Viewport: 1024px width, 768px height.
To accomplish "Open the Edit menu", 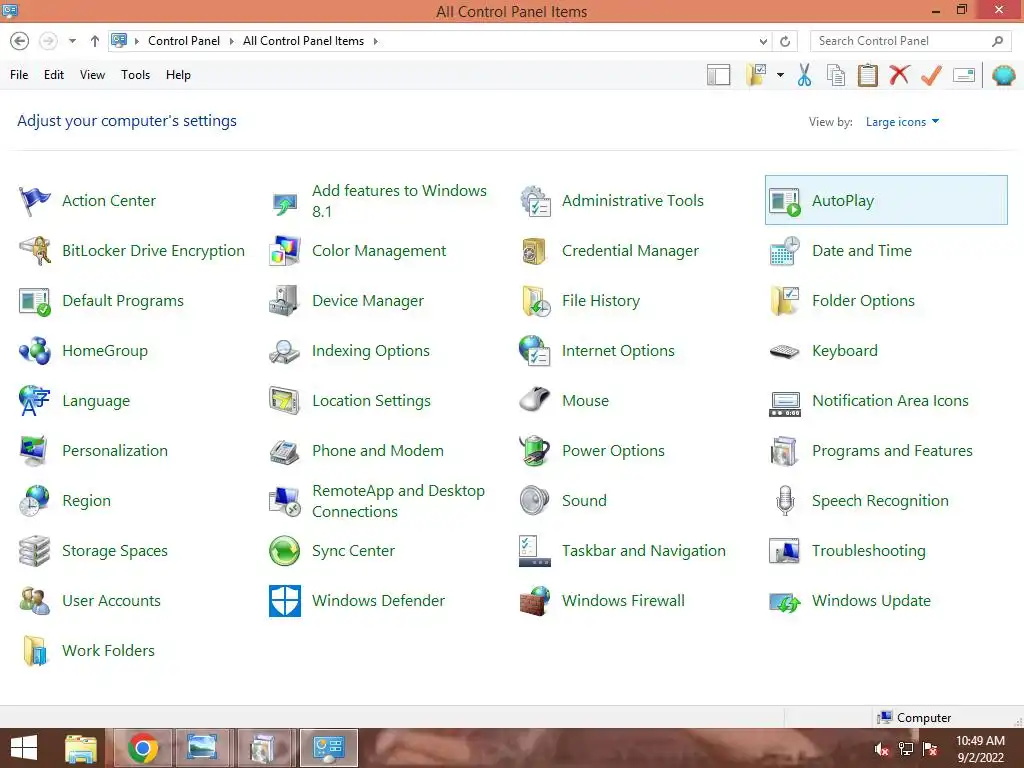I will [x=54, y=75].
